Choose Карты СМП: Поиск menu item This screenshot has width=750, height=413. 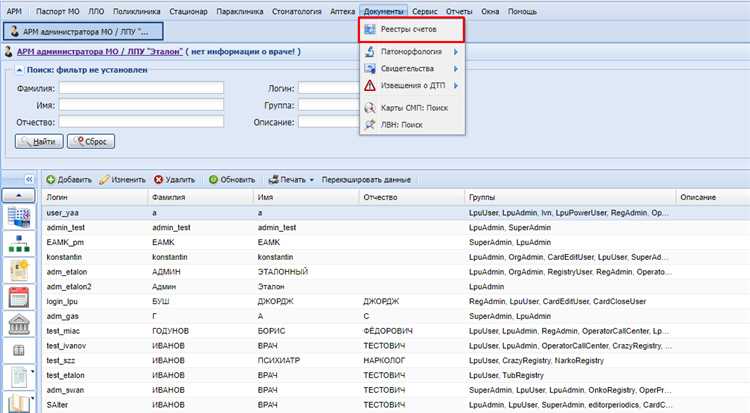pos(413,107)
